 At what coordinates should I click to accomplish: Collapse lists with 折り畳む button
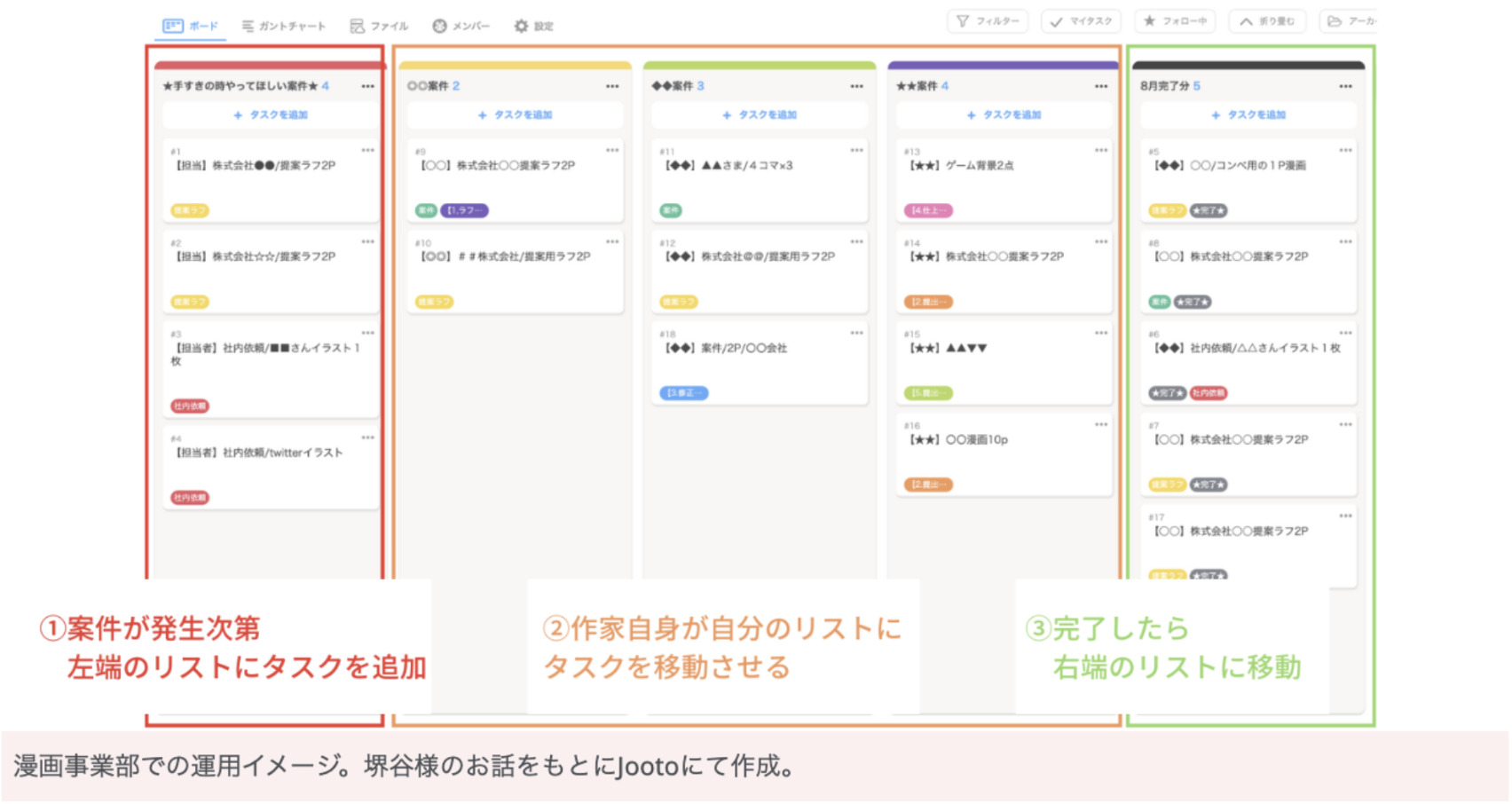pyautogui.click(x=1267, y=21)
